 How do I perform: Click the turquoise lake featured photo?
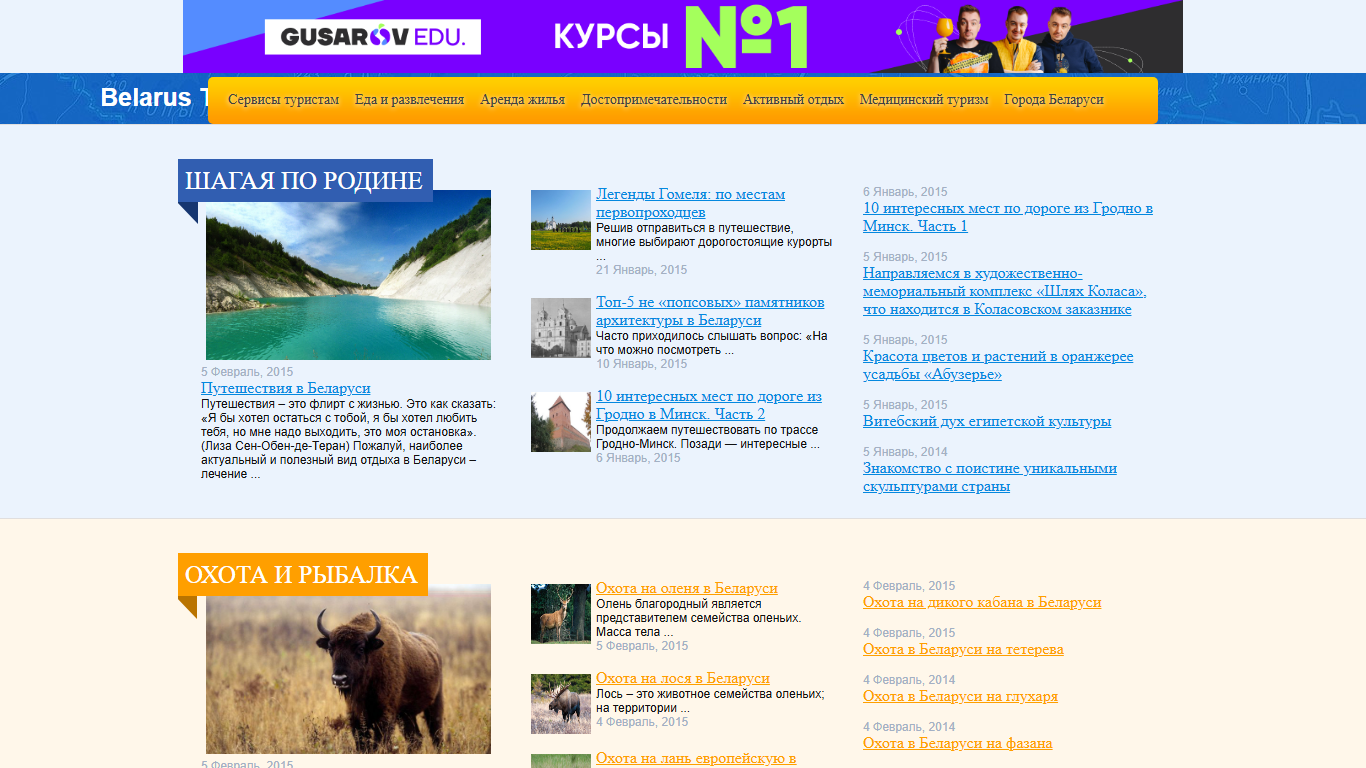pyautogui.click(x=348, y=276)
